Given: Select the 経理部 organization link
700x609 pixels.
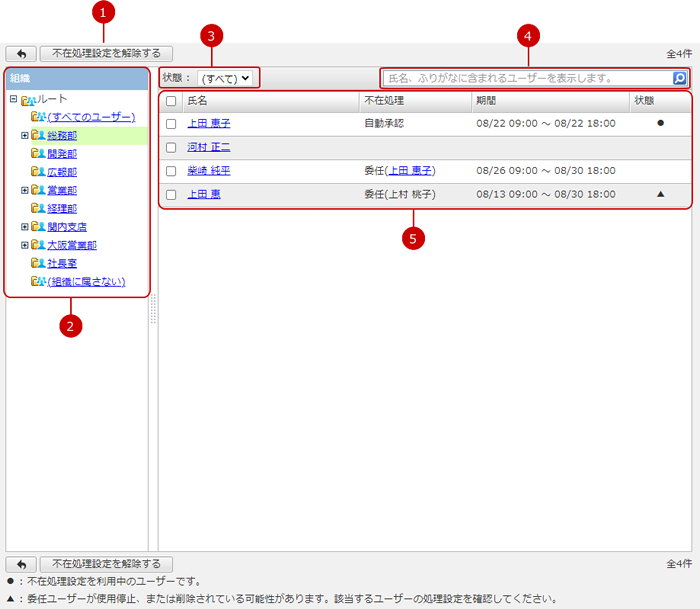Looking at the screenshot, I should coord(62,209).
